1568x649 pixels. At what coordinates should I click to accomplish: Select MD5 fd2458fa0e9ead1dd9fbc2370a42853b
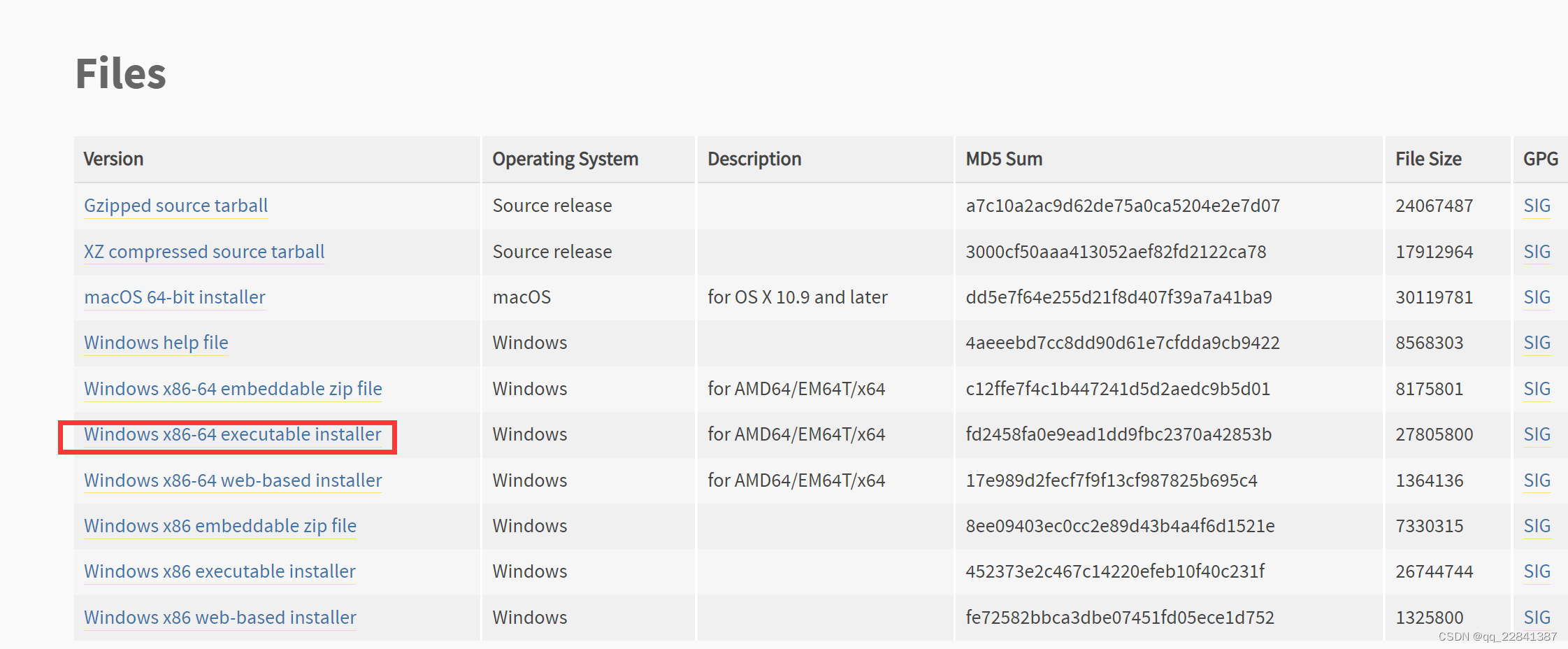(1119, 434)
